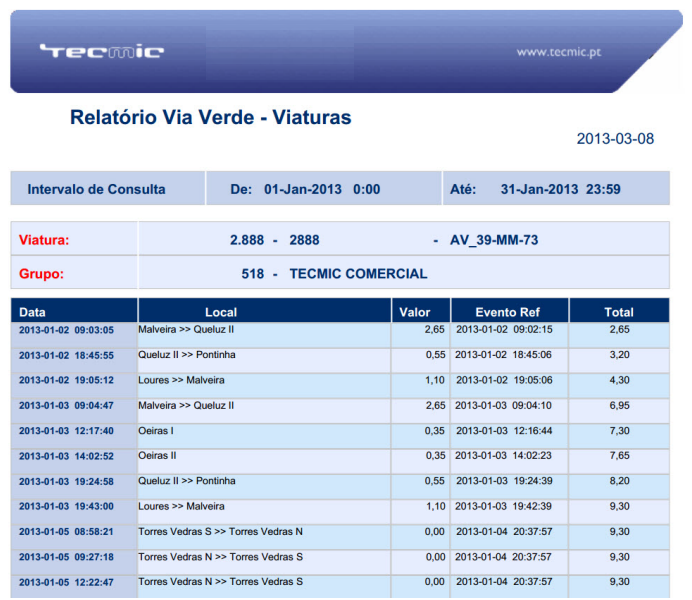Click the 'Data' column header
The image size is (692, 600).
32,312
